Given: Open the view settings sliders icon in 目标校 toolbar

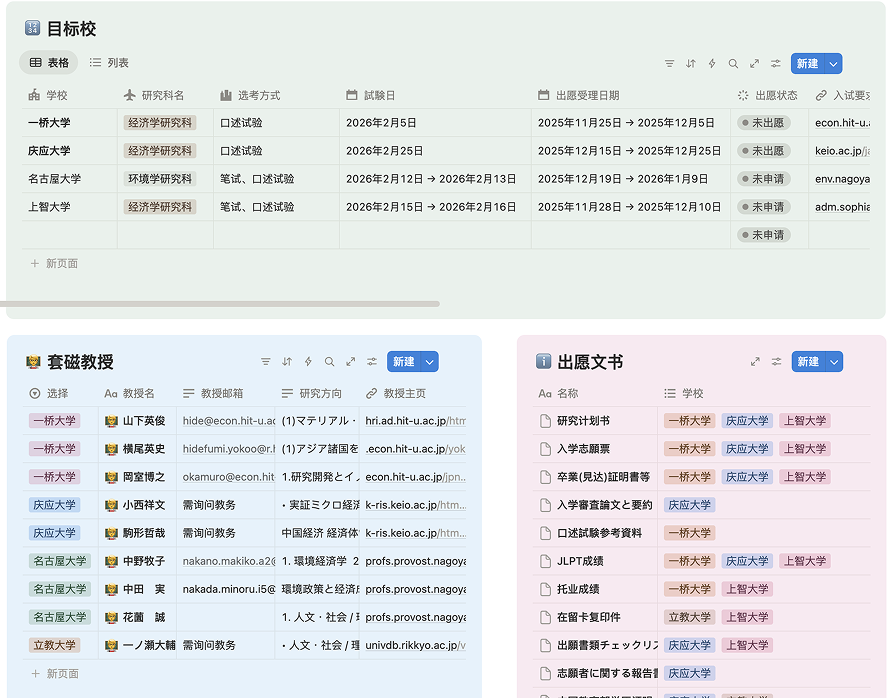Looking at the screenshot, I should [775, 63].
